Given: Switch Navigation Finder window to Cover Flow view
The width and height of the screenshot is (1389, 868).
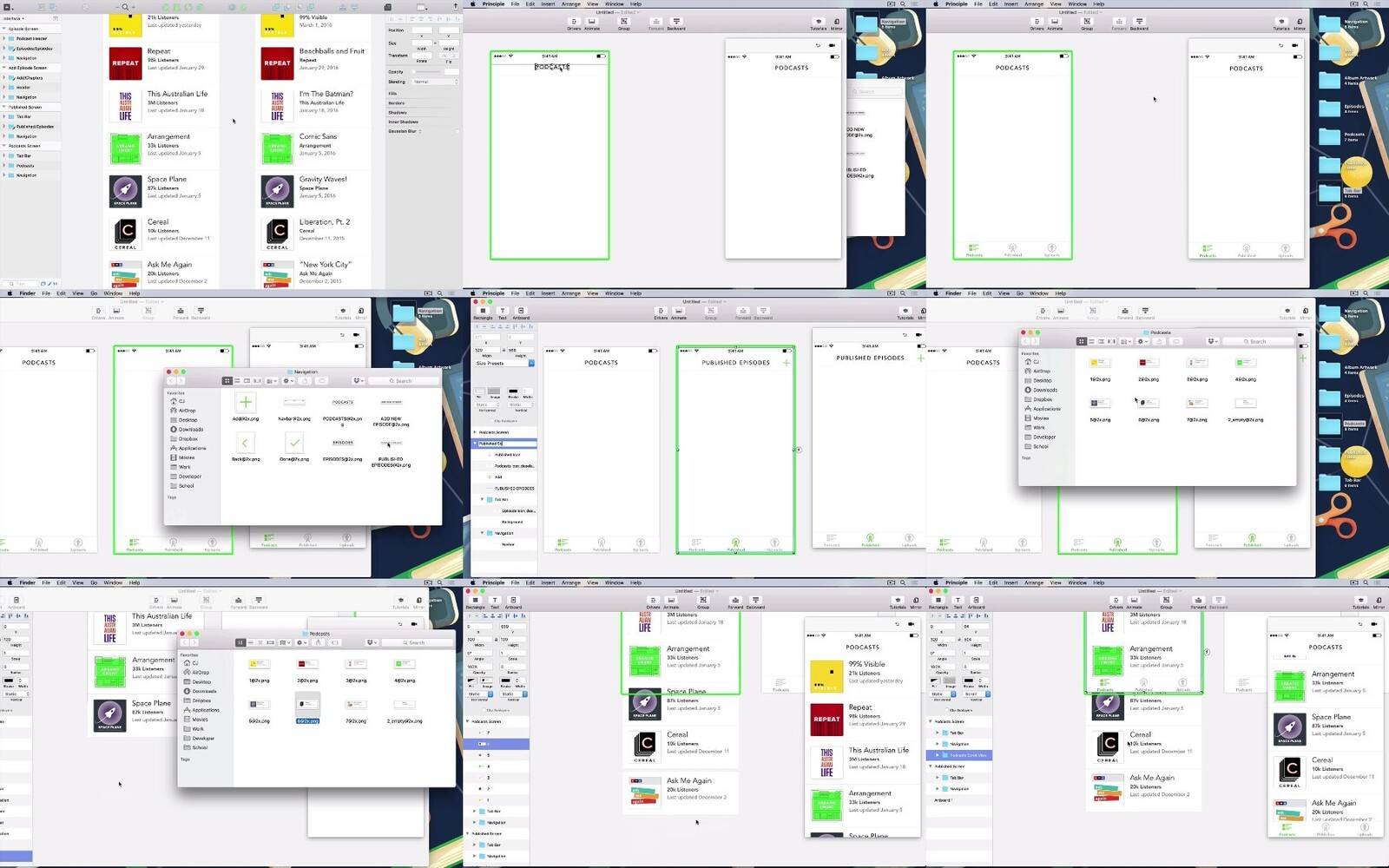Looking at the screenshot, I should pyautogui.click(x=256, y=381).
